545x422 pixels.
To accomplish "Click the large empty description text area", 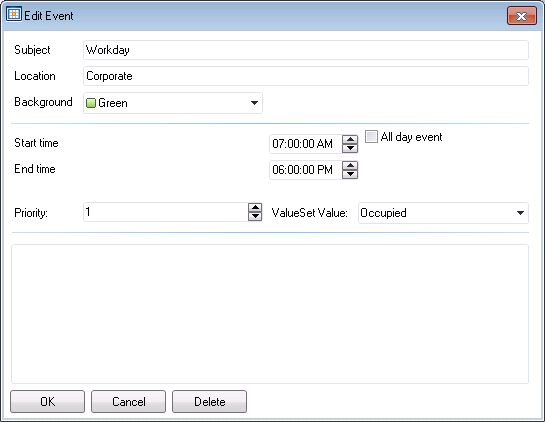I will point(270,314).
